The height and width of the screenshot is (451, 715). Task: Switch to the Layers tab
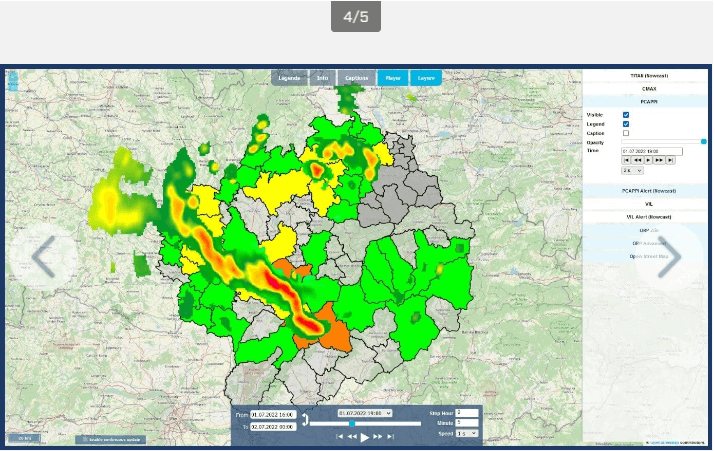pyautogui.click(x=425, y=78)
